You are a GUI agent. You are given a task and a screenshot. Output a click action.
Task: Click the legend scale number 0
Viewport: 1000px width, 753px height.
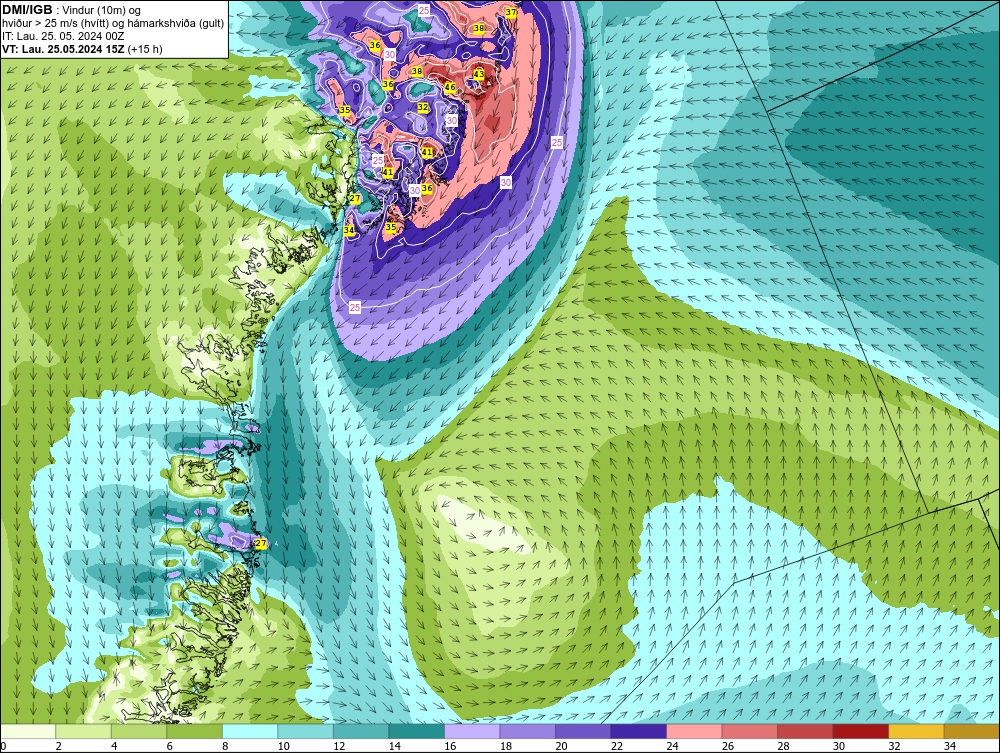click(x=3, y=746)
